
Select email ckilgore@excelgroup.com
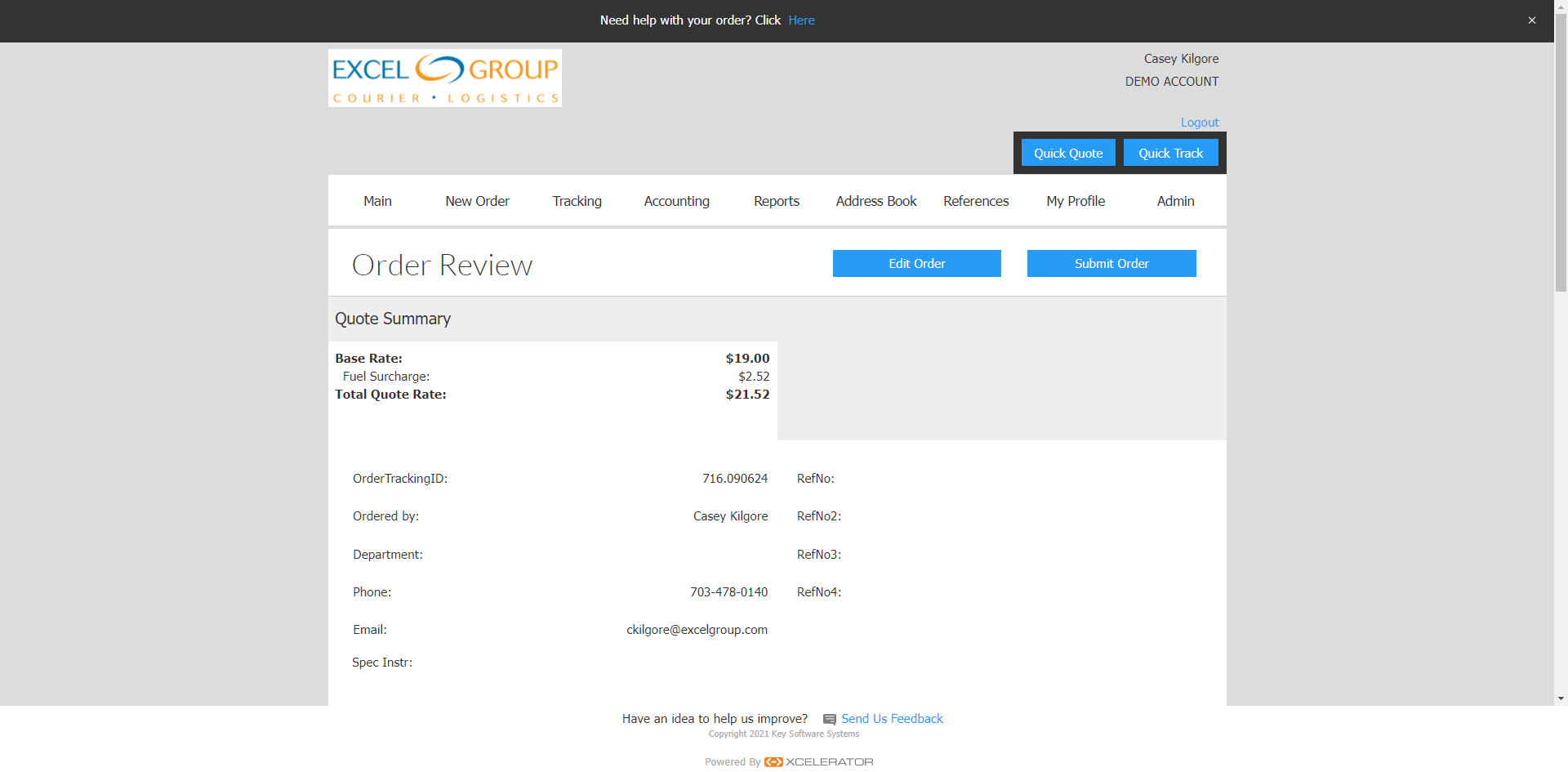[697, 630]
